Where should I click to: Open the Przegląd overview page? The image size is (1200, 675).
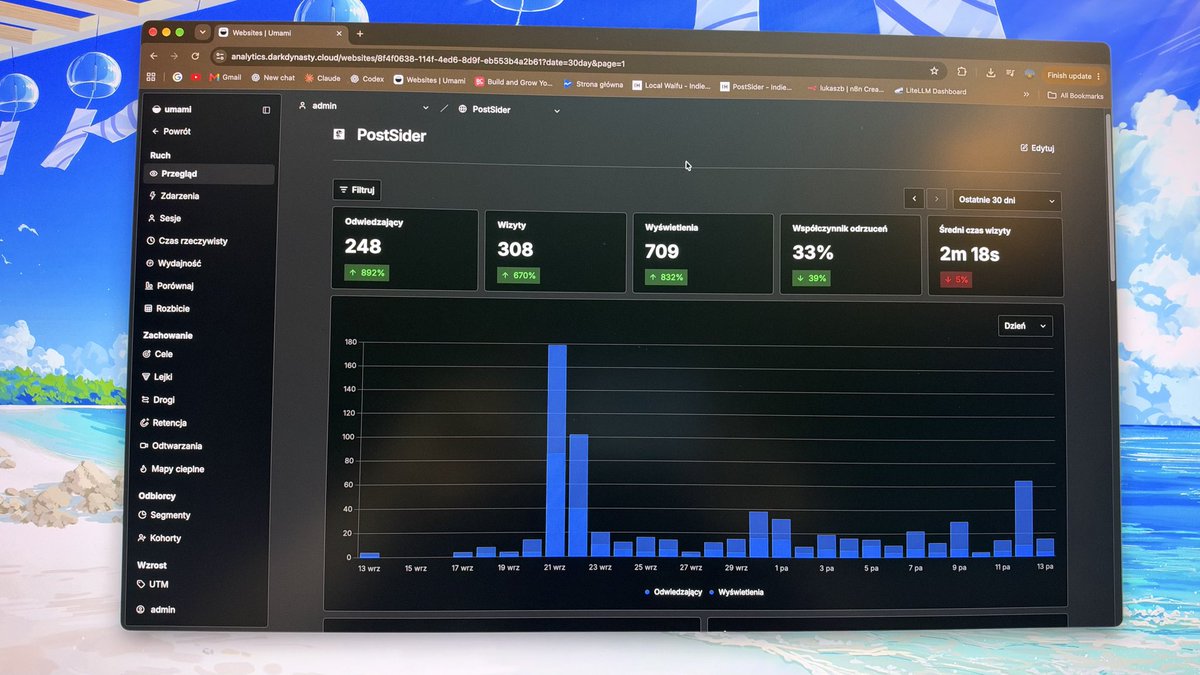pos(208,174)
